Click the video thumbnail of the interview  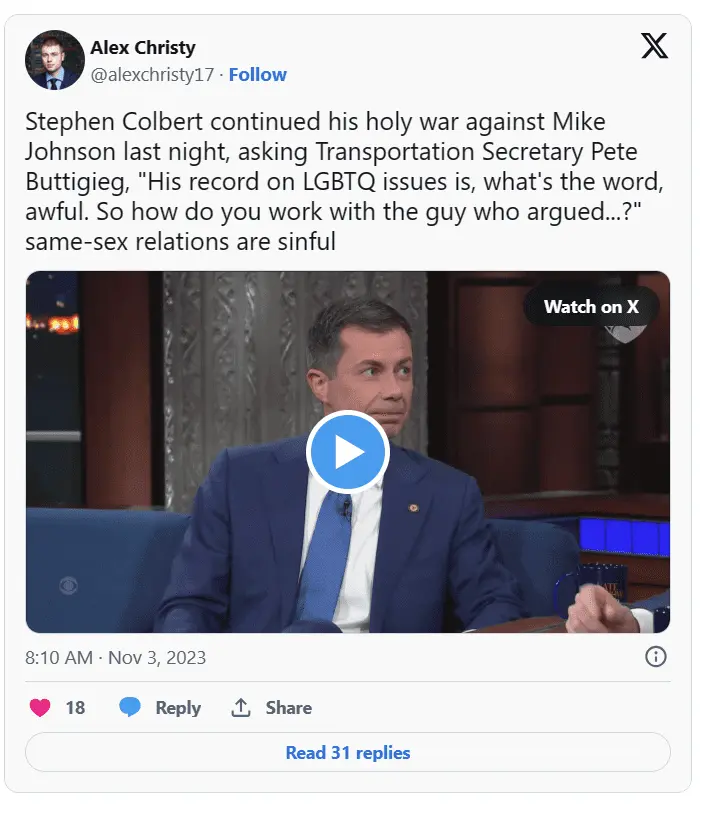click(348, 452)
